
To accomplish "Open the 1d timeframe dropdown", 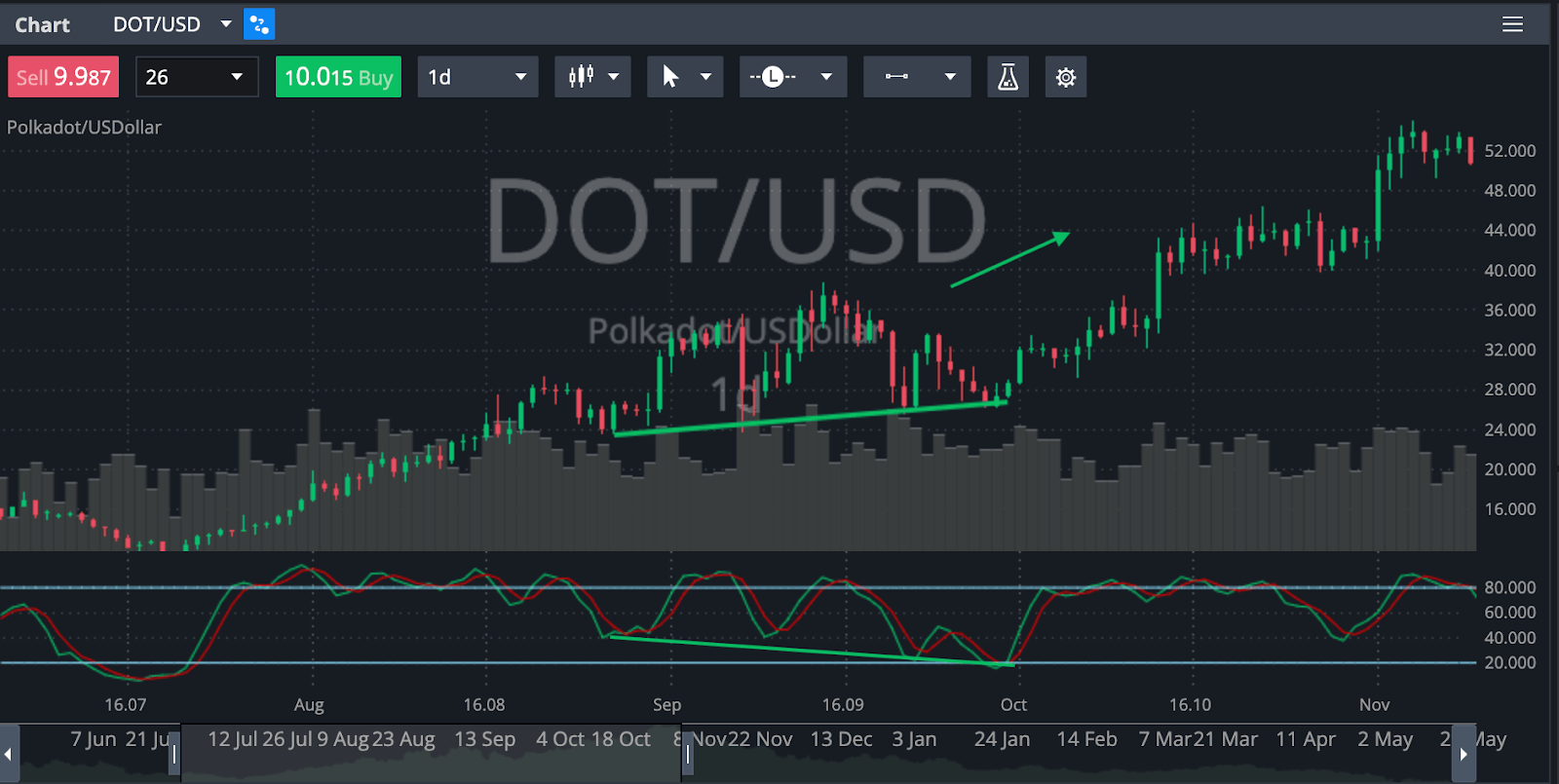I will tap(477, 77).
